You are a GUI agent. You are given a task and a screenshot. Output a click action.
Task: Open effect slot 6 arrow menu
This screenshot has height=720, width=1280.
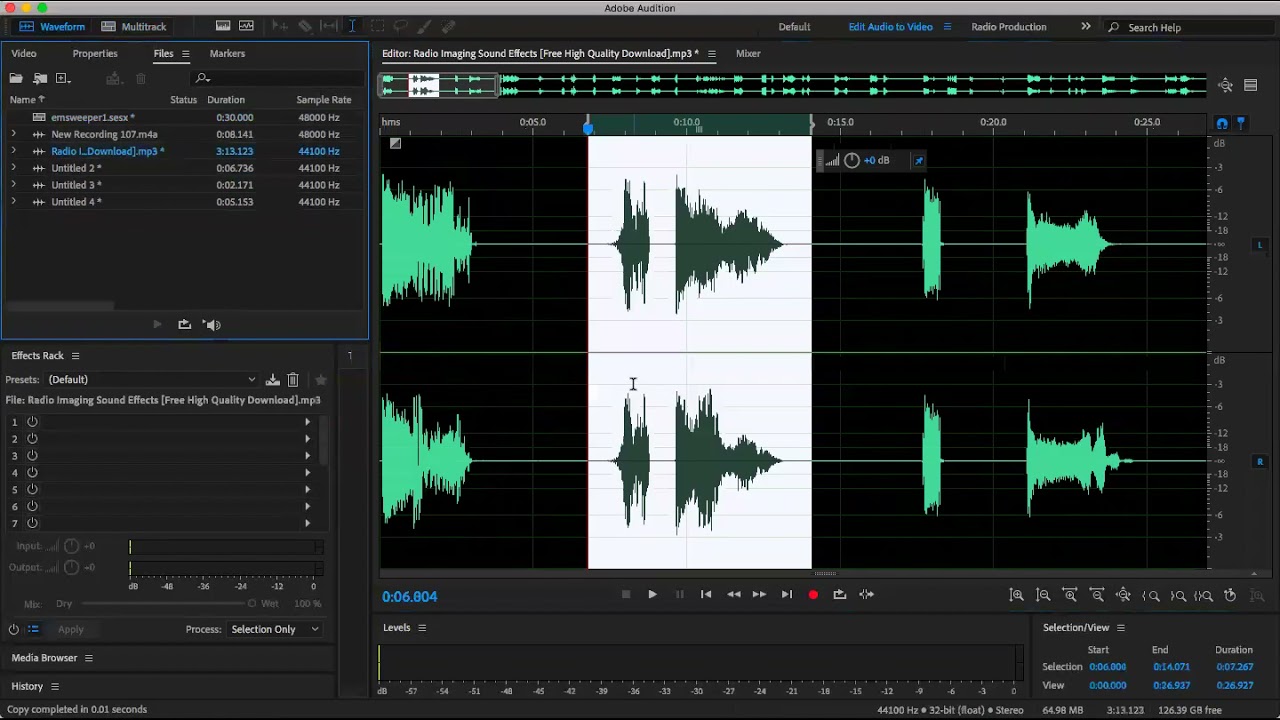pos(307,506)
